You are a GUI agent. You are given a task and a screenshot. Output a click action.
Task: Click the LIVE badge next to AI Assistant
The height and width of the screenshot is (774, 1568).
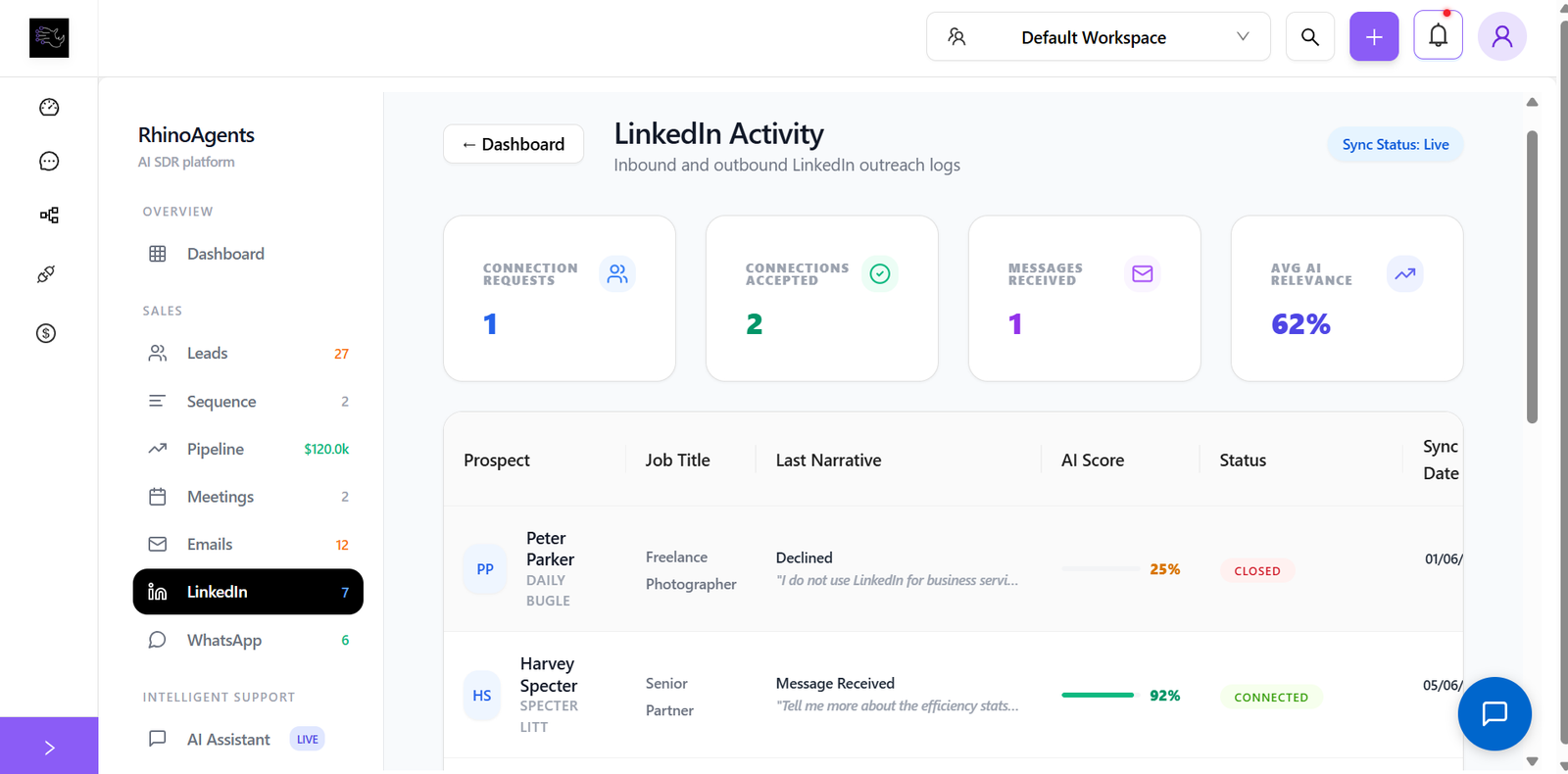pos(308,740)
